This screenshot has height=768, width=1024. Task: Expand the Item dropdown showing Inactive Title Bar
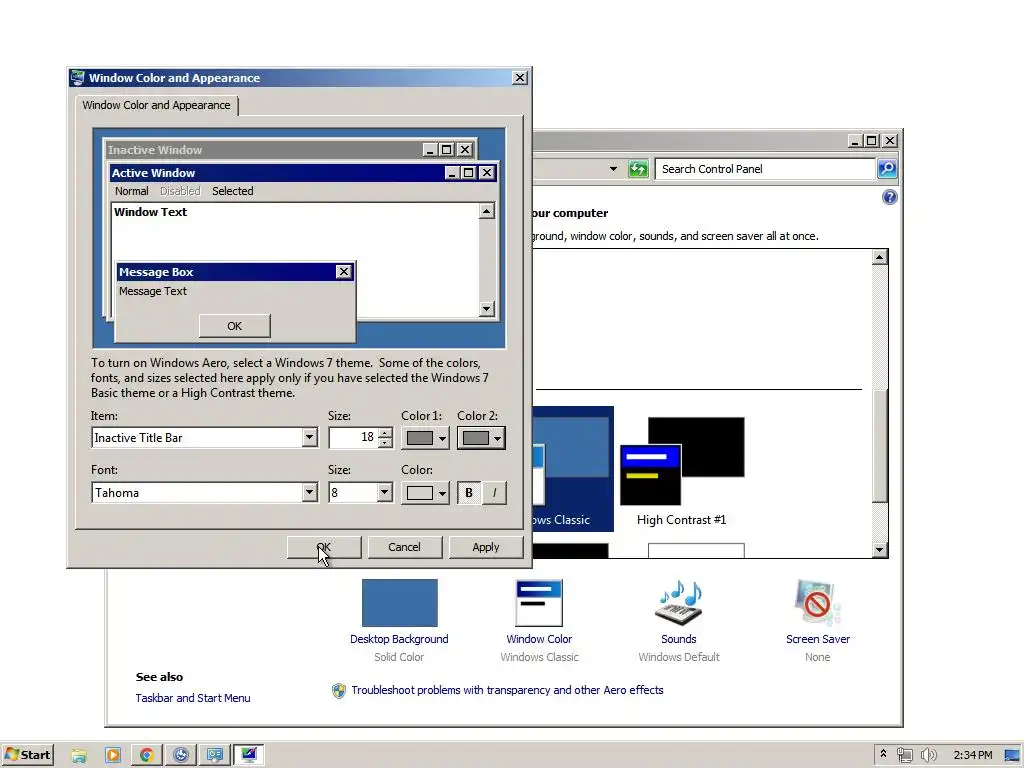tap(310, 438)
